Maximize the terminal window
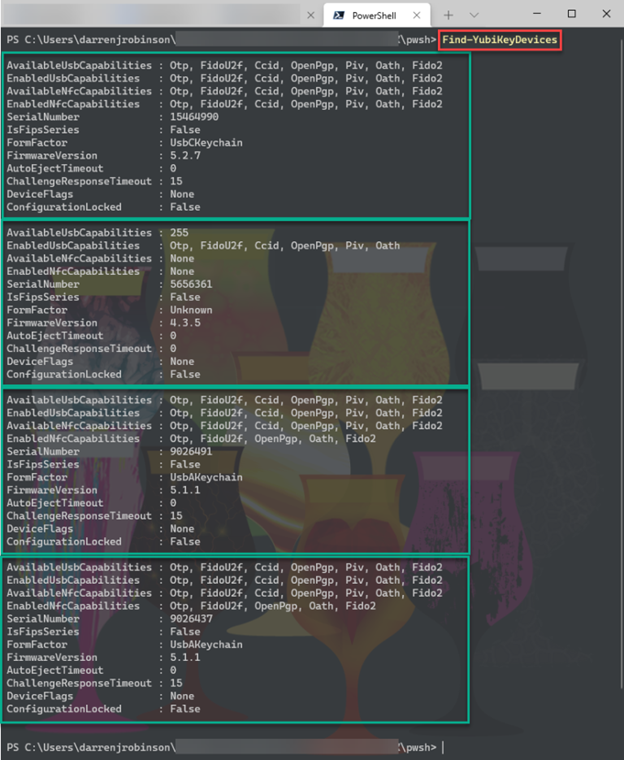Viewport: 624px width, 760px height. coord(572,14)
